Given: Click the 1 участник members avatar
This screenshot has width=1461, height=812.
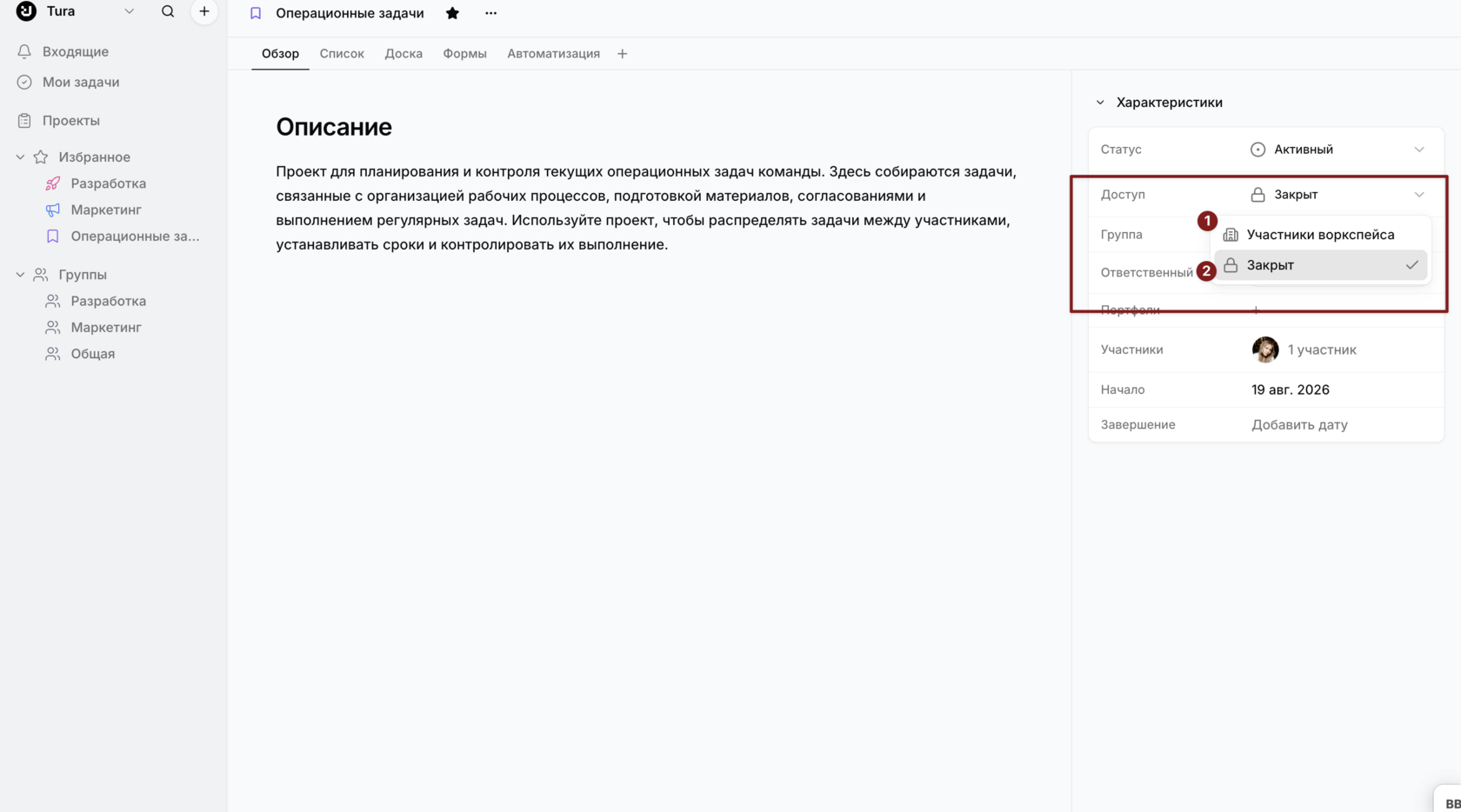Looking at the screenshot, I should point(1265,349).
